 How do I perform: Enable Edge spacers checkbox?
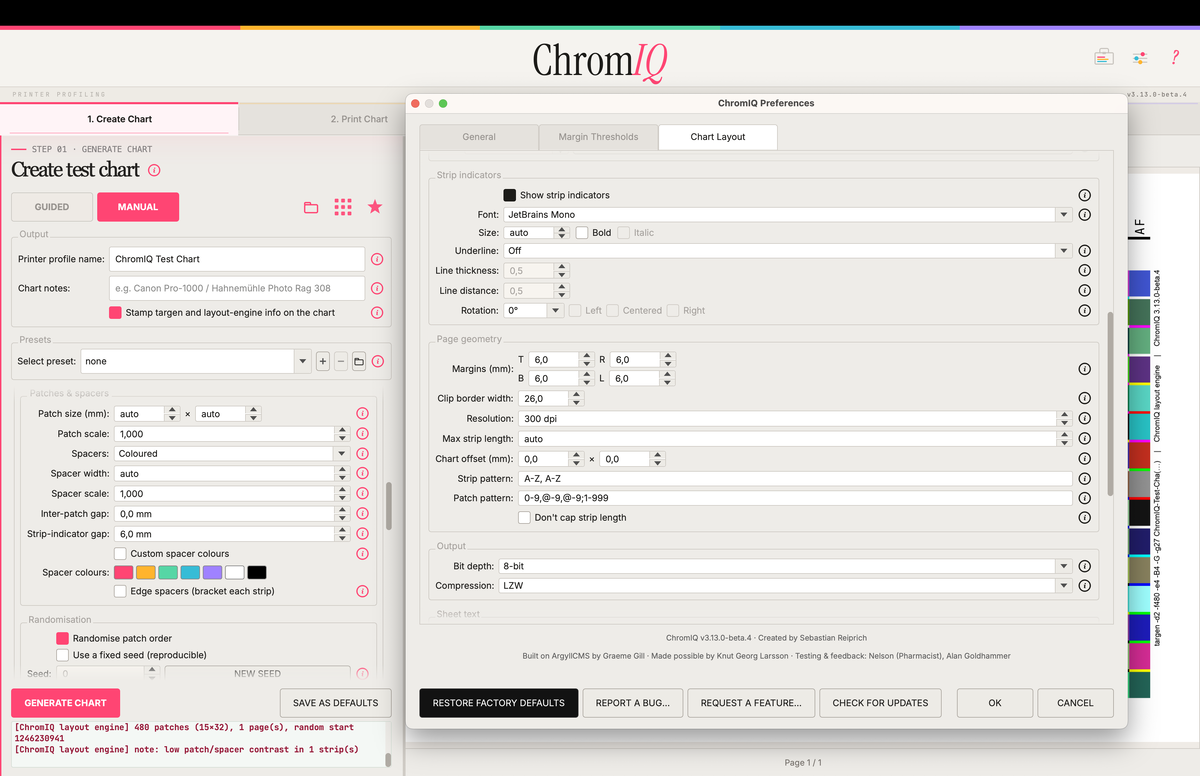[120, 592]
